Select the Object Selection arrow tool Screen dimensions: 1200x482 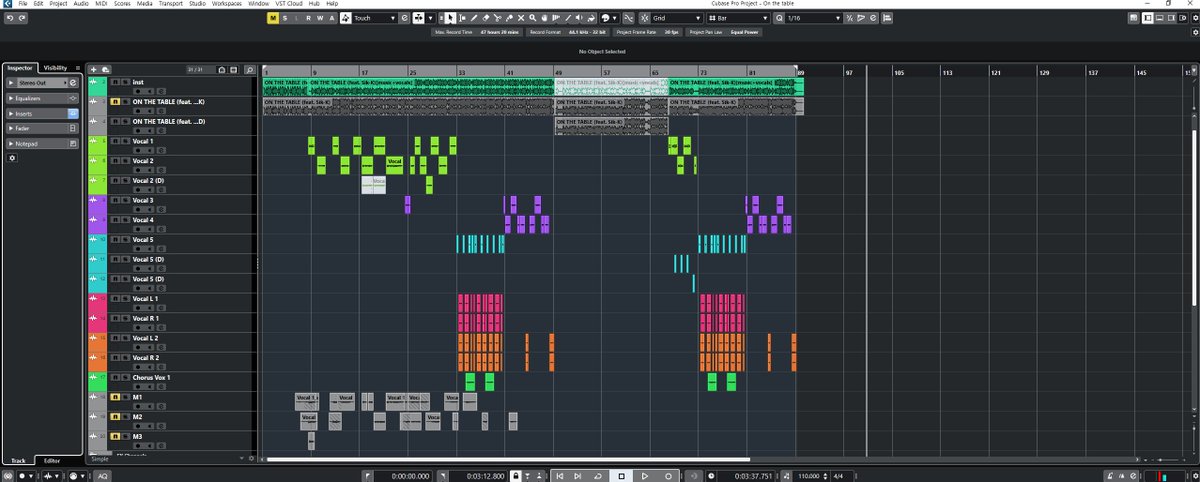pos(449,18)
